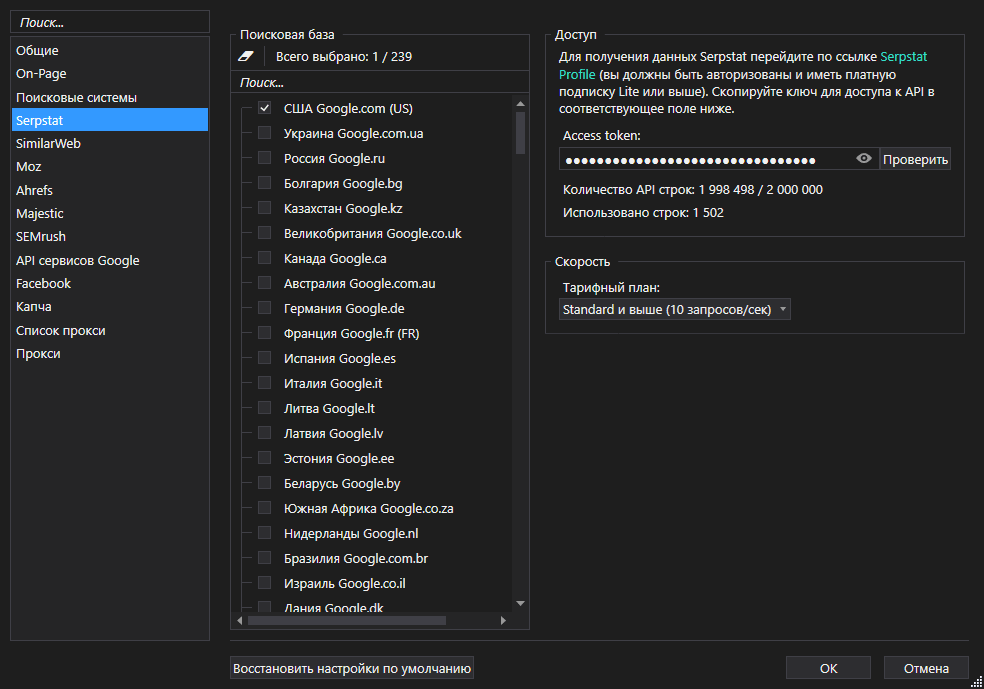This screenshot has height=689, width=984.
Task: Open Капча settings
Action: click(x=110, y=306)
